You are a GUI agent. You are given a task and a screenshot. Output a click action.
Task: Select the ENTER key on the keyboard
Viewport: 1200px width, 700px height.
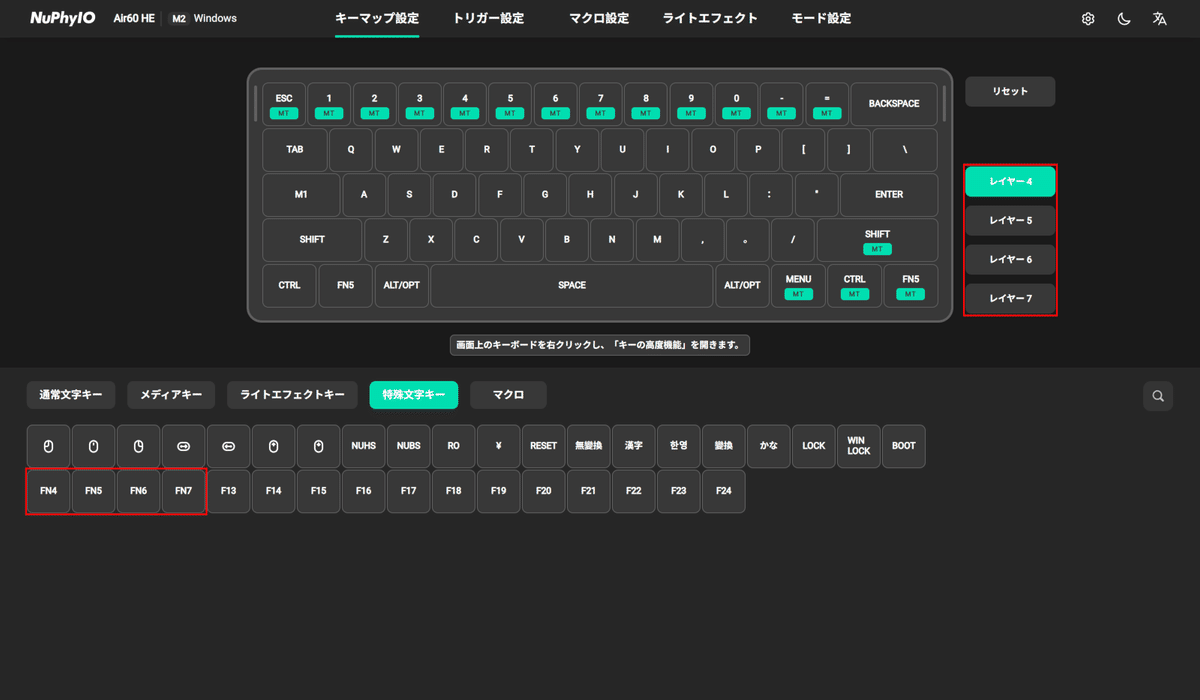[x=889, y=195]
